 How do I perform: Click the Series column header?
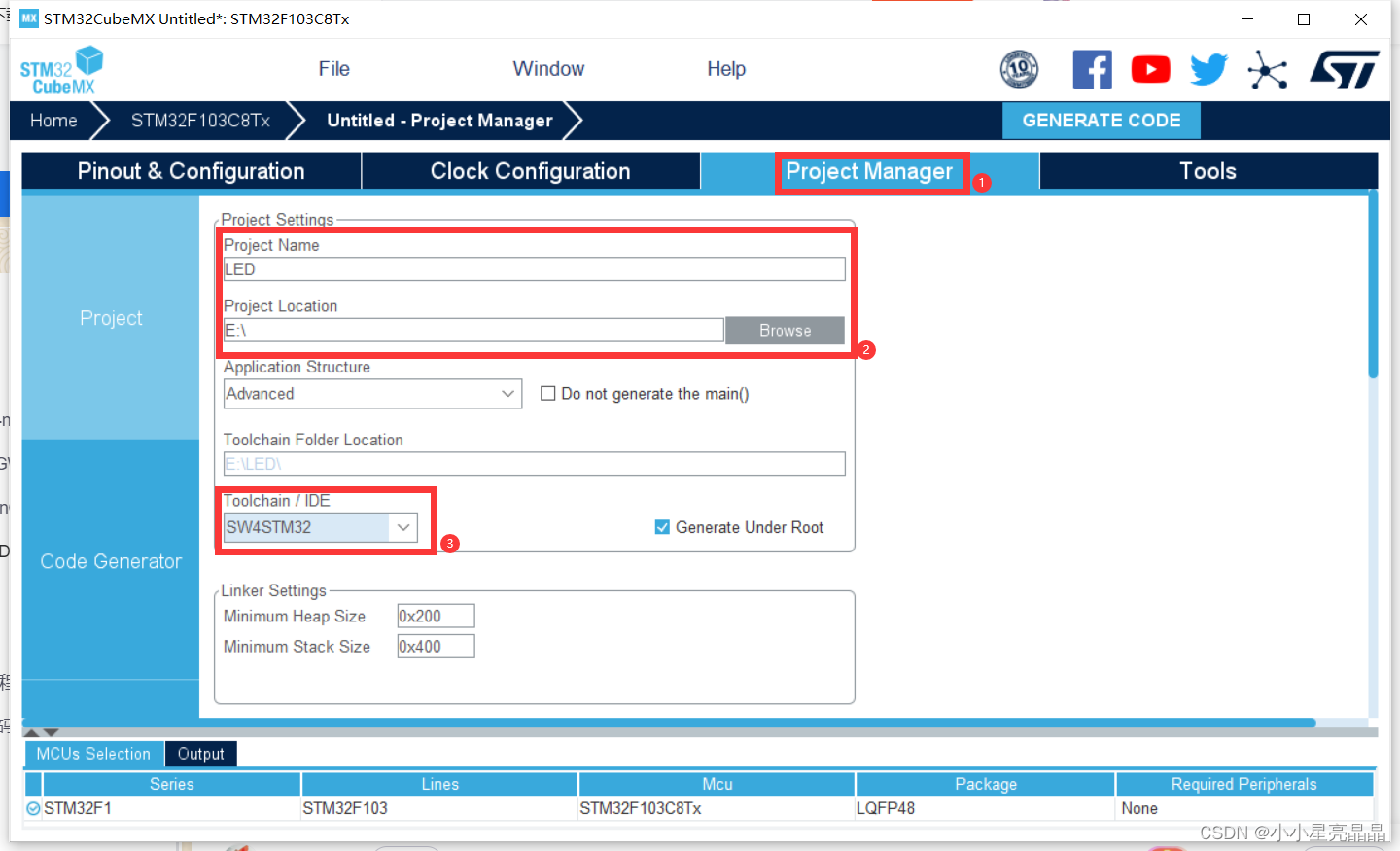click(x=172, y=784)
